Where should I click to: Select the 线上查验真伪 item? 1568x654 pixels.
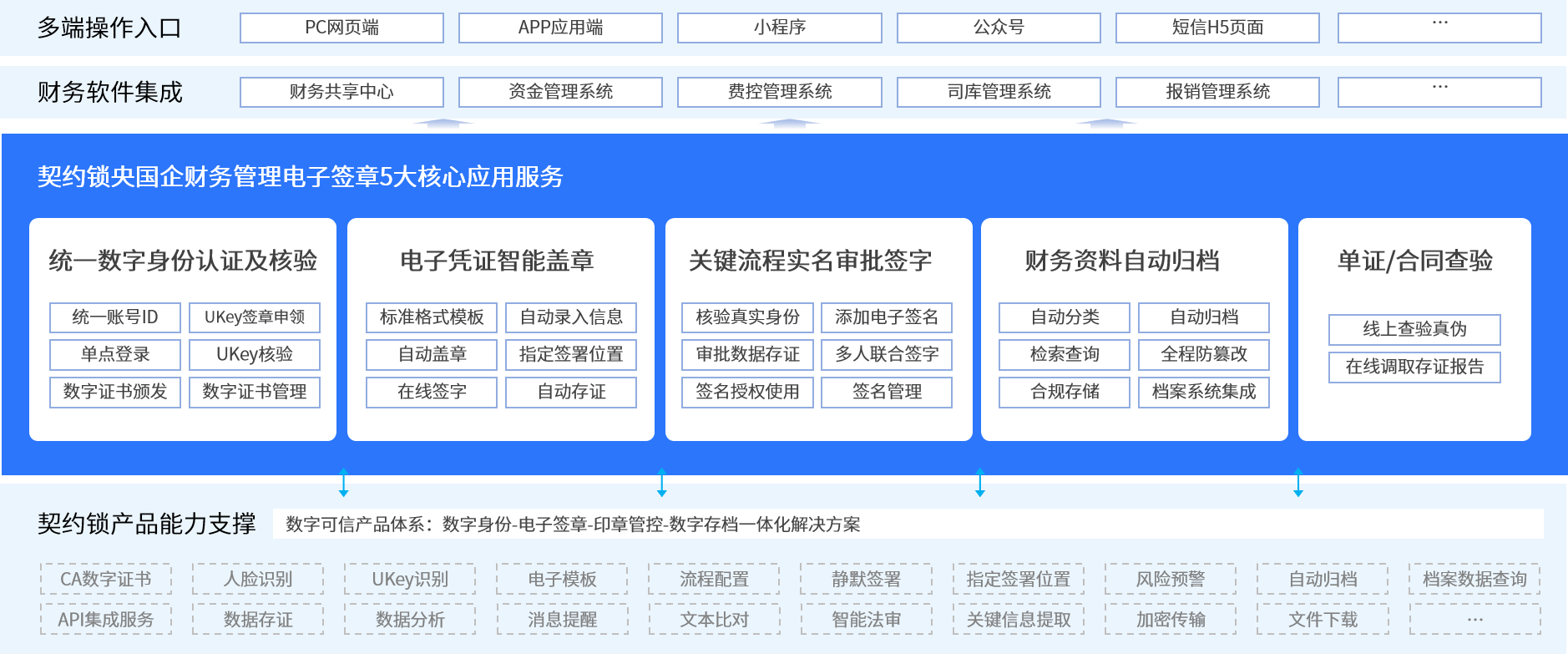click(x=1414, y=329)
